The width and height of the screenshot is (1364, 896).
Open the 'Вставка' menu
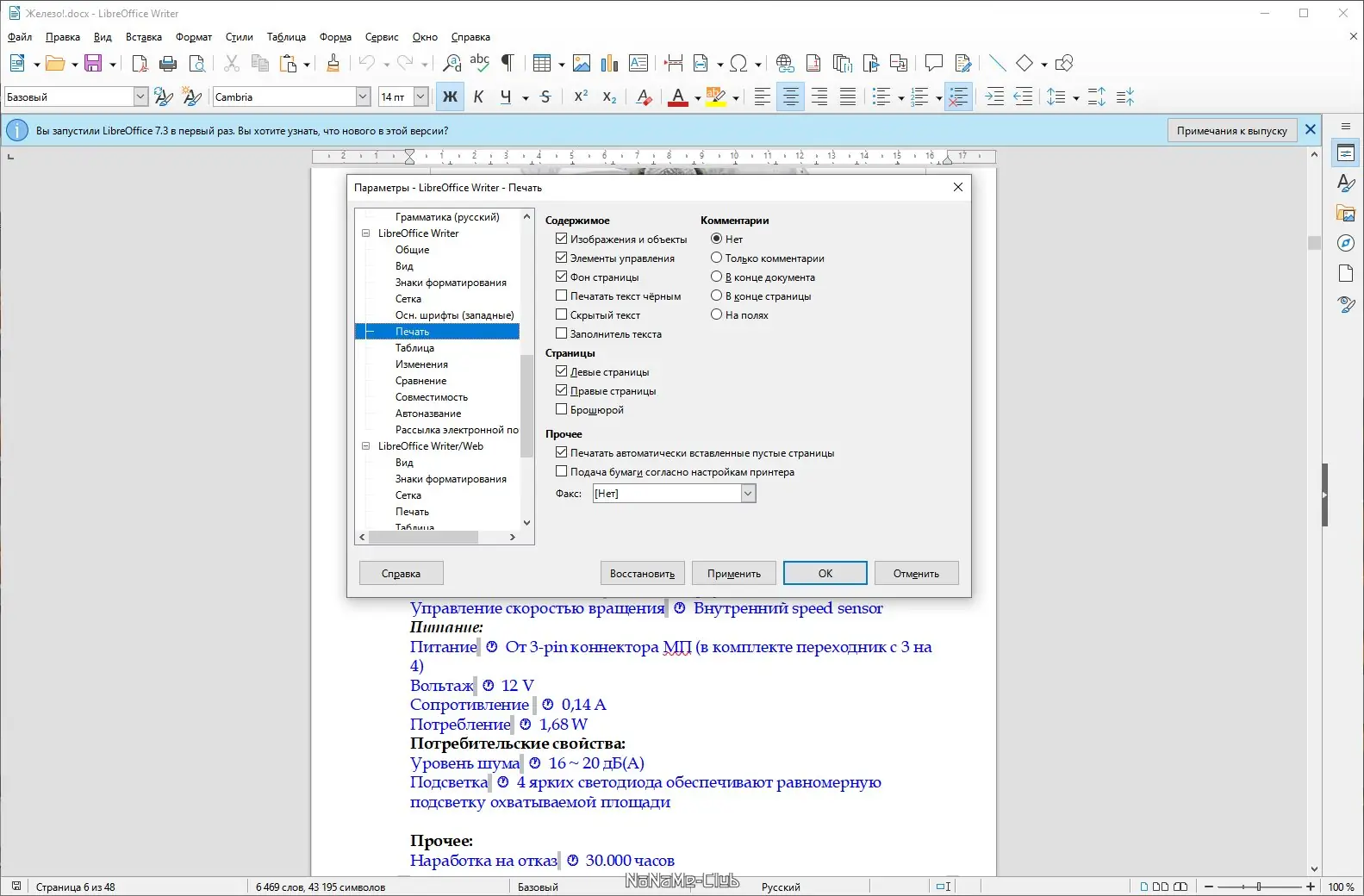tap(143, 37)
